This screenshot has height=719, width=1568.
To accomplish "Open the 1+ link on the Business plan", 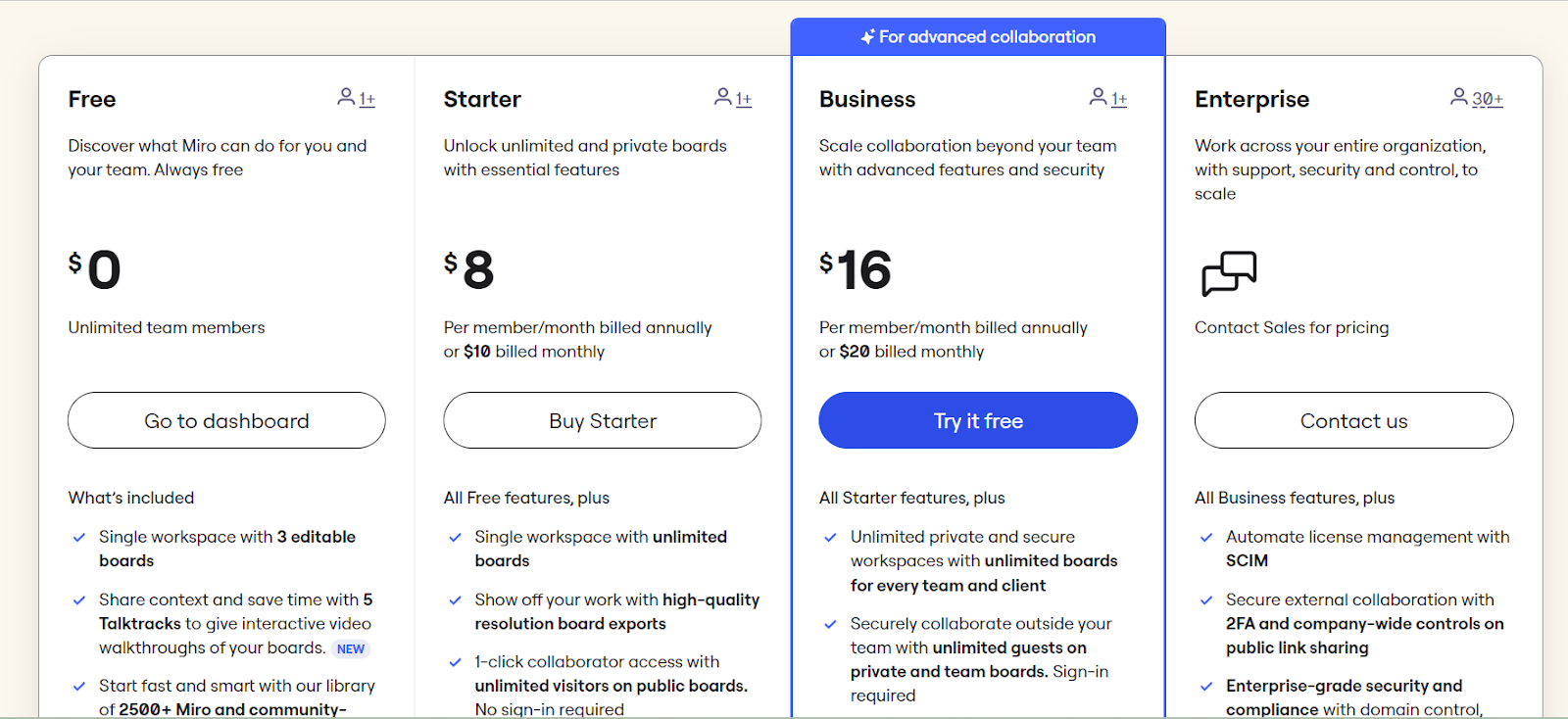I will click(x=1118, y=98).
